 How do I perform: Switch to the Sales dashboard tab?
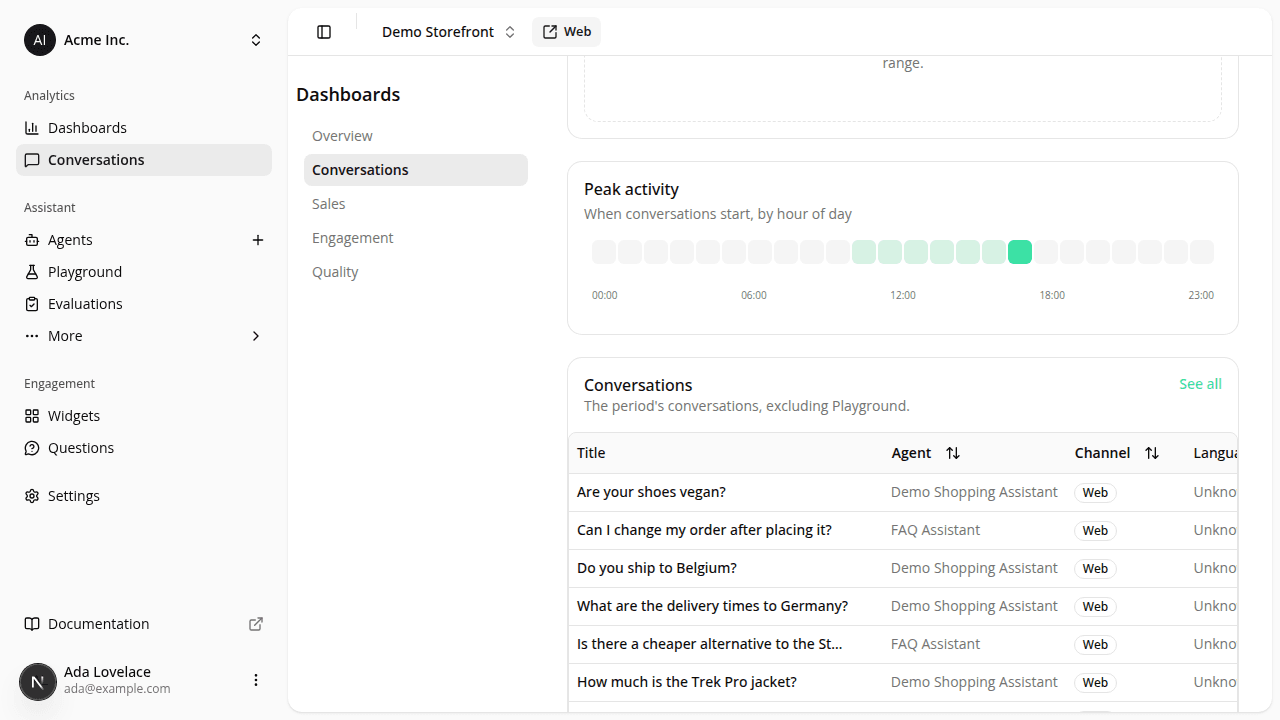pos(416,204)
